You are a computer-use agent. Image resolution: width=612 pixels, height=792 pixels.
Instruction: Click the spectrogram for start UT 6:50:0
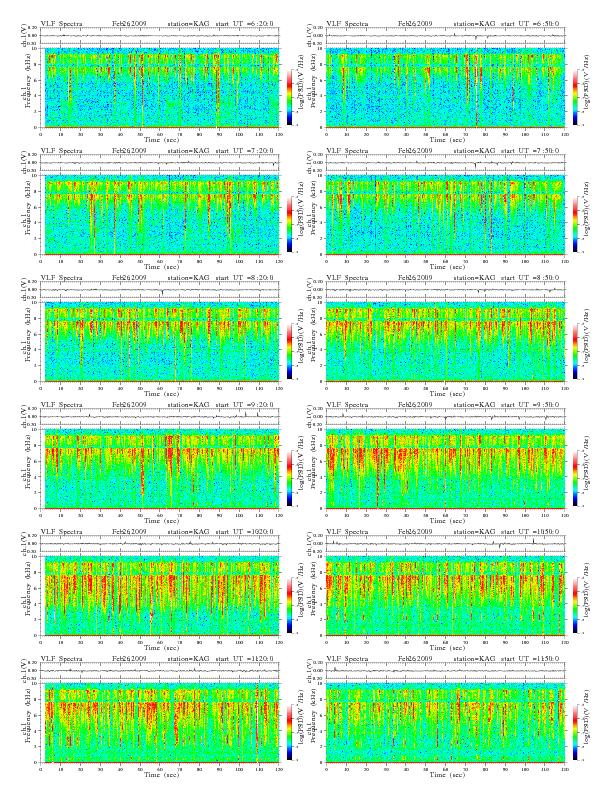click(445, 87)
